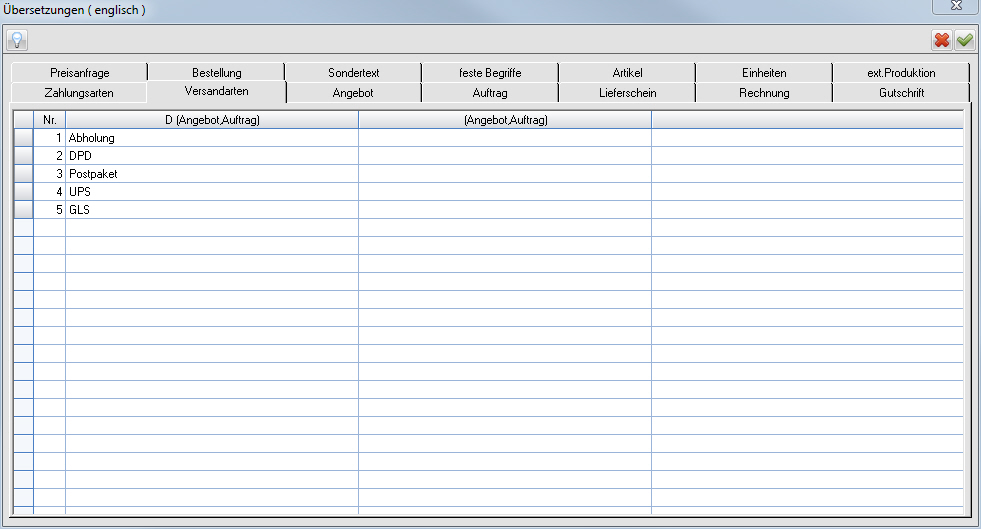The image size is (981, 529).
Task: Close the Übersetzungen window
Action: 956,6
